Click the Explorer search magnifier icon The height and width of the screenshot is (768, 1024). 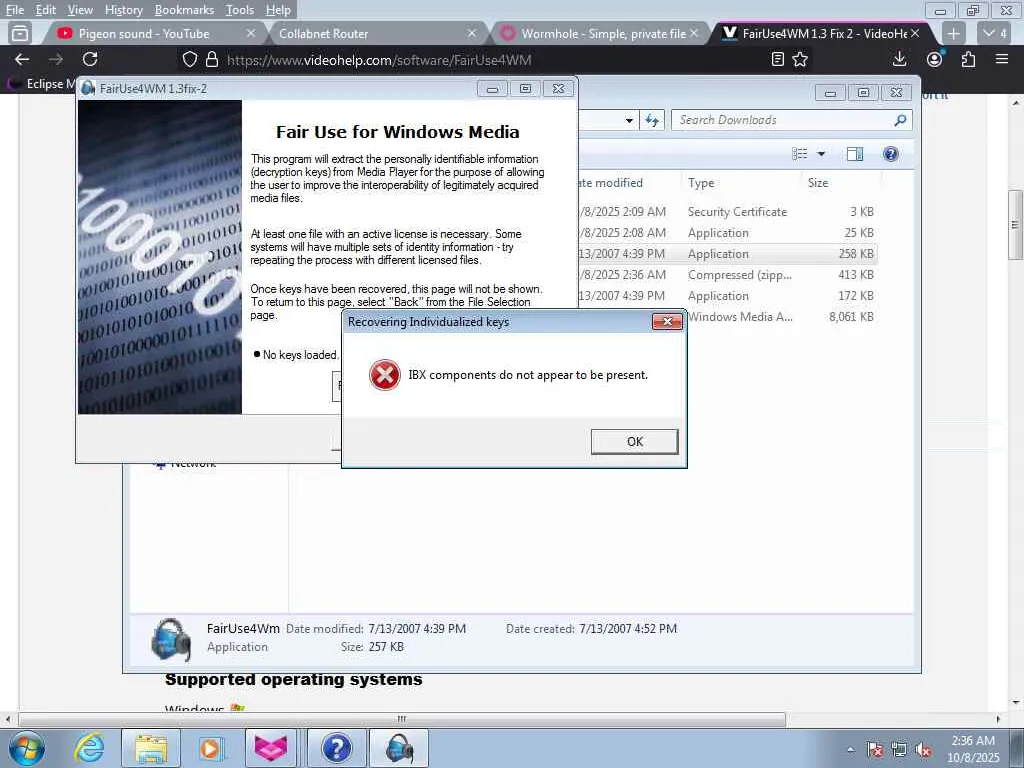pyautogui.click(x=900, y=120)
